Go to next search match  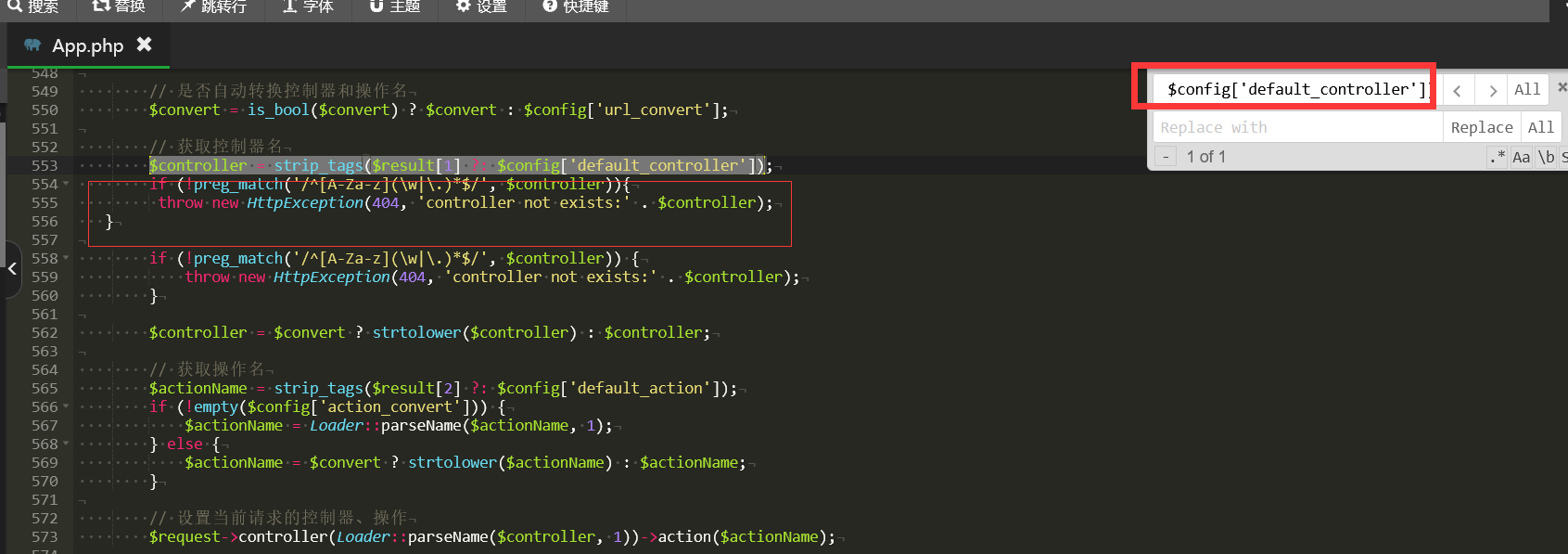pos(1492,90)
